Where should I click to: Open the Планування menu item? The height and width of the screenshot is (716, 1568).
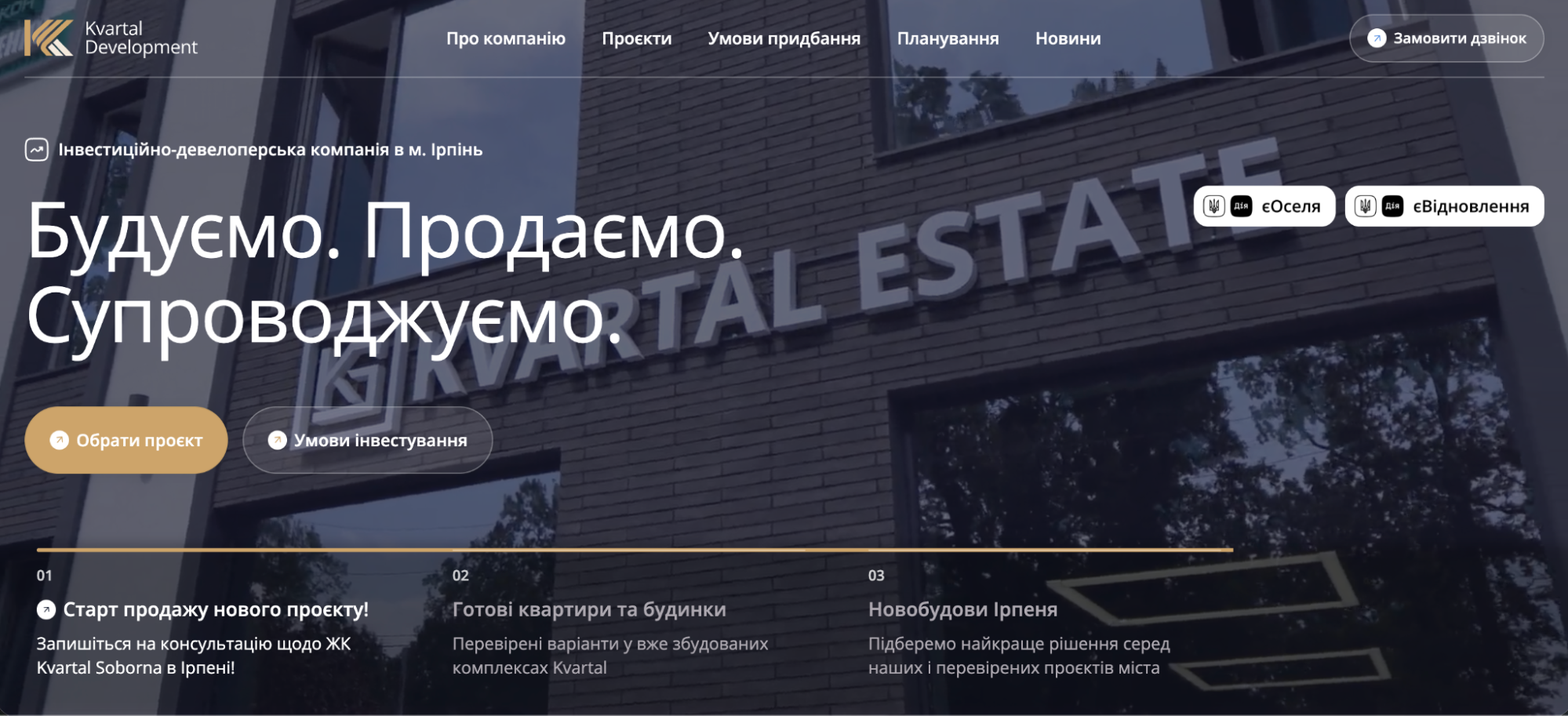pyautogui.click(x=949, y=37)
